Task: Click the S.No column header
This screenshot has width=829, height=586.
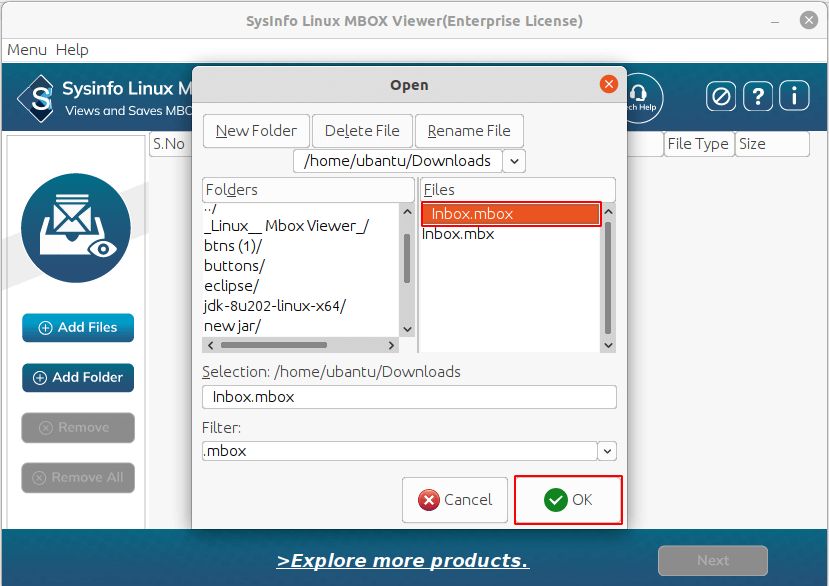Action: pos(169,144)
